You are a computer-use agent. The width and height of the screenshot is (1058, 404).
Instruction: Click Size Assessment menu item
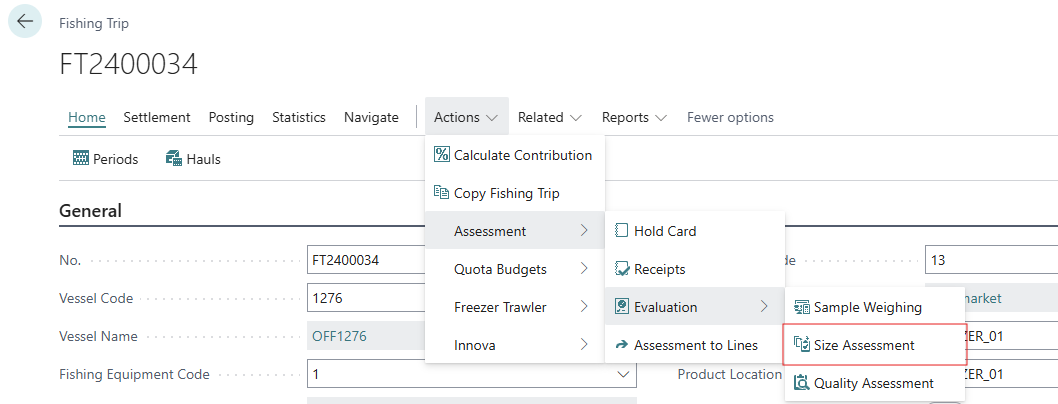pyautogui.click(x=864, y=345)
